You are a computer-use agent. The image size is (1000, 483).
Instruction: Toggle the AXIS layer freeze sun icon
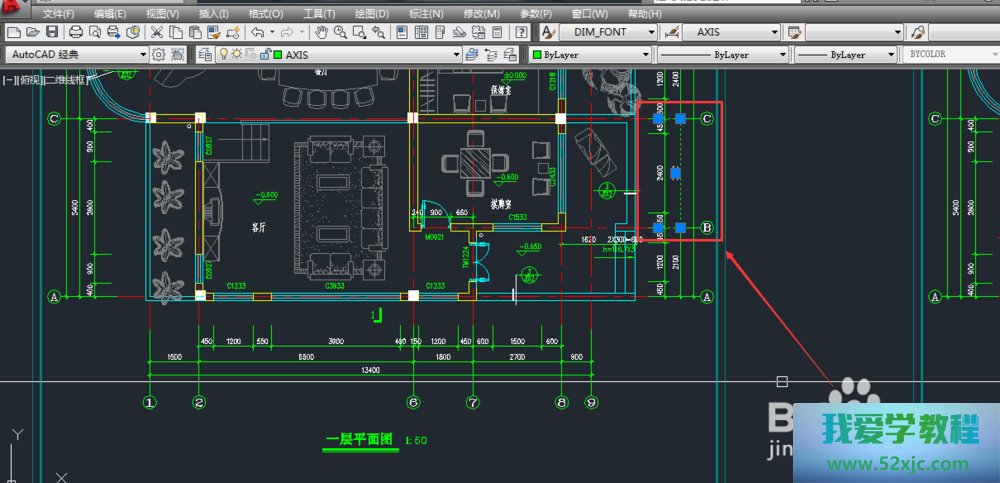[238, 55]
